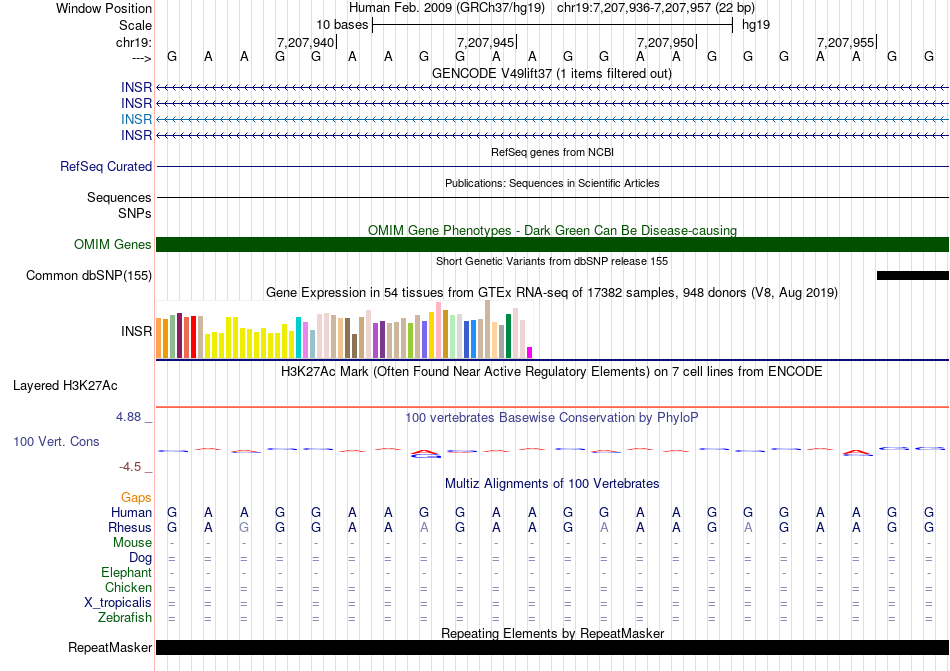Select the light-blue highlighted INSR transcript label
This screenshot has width=950, height=671.
(136, 119)
